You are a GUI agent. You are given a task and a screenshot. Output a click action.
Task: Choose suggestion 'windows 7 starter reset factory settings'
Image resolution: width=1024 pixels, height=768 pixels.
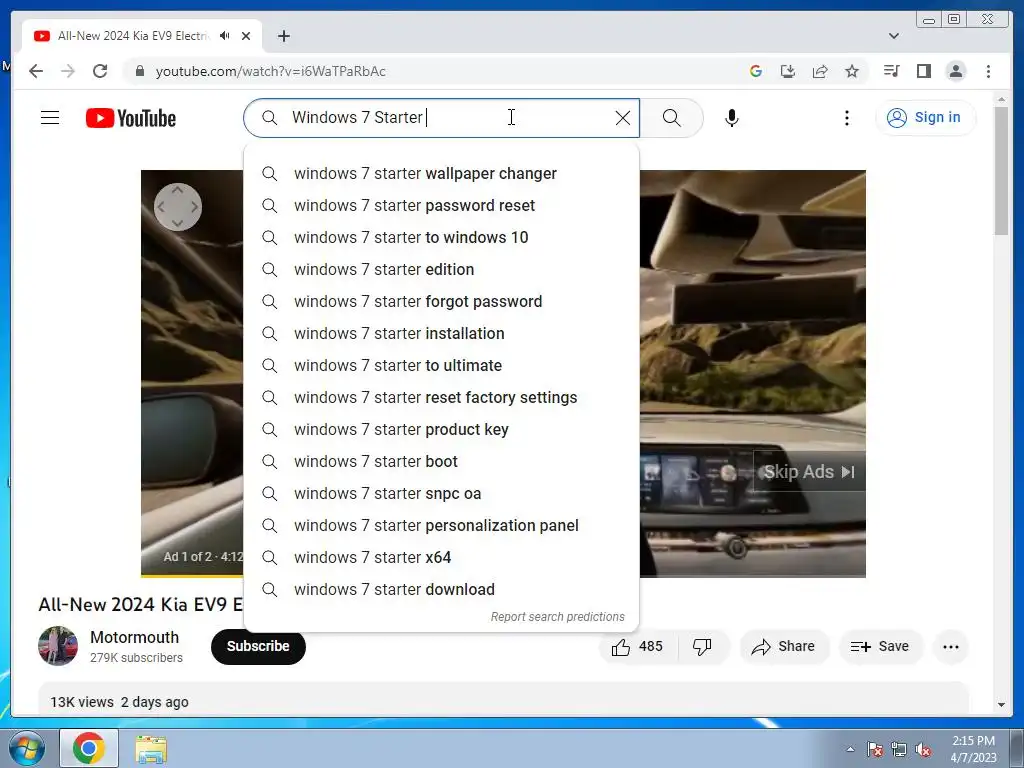pyautogui.click(x=441, y=398)
